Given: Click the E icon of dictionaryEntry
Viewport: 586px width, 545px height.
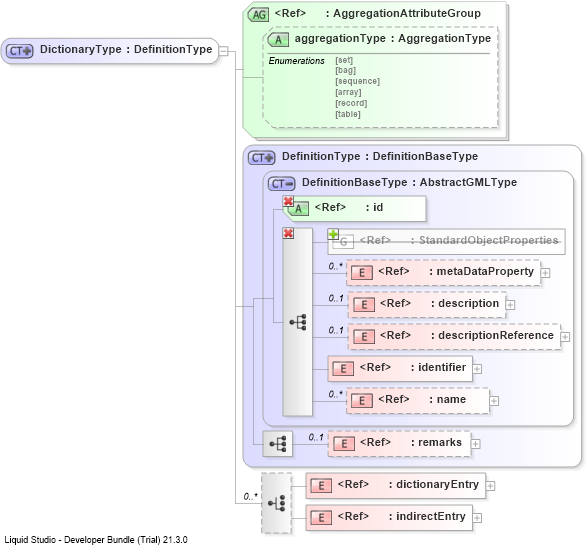Looking at the screenshot, I should point(321,486).
